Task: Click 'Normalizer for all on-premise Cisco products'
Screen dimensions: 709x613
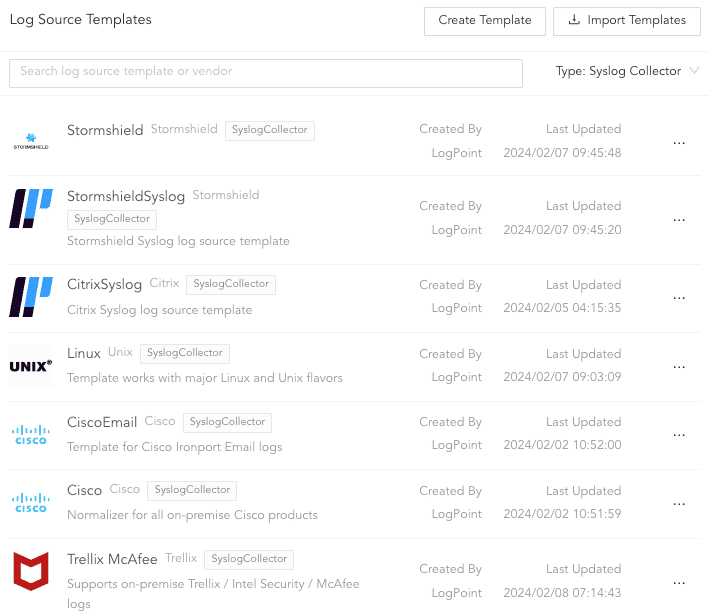Action: 192,515
